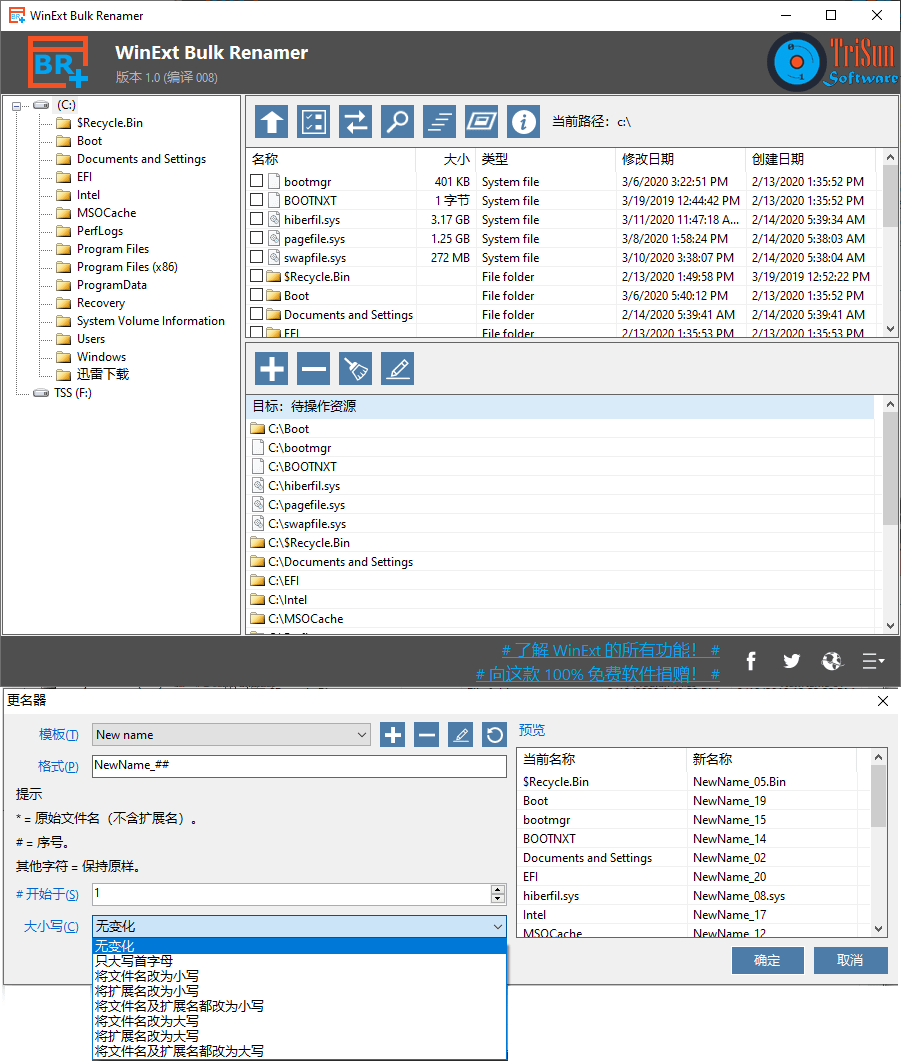
Task: Select 将文件名改为小写 option
Action: [x=300, y=976]
